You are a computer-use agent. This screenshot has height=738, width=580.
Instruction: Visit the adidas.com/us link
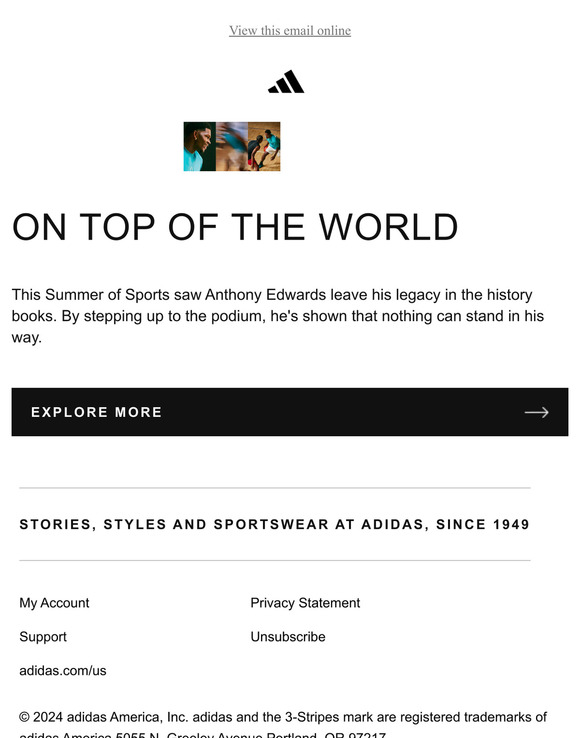[x=63, y=671]
